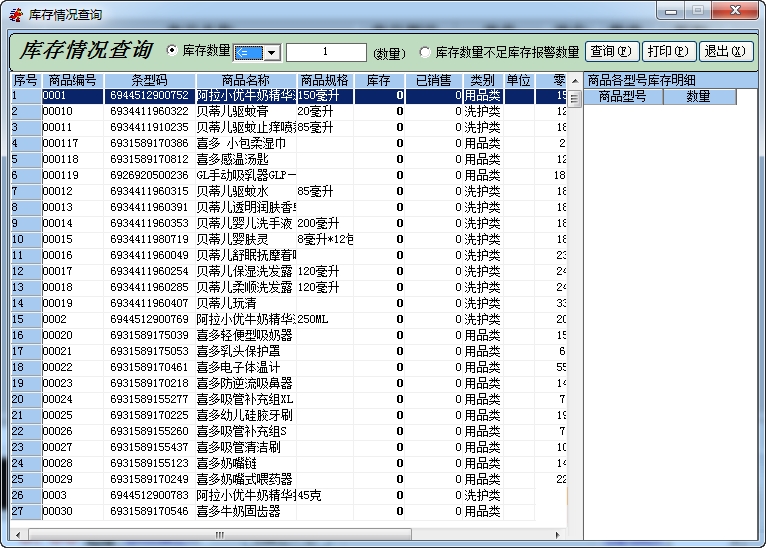Select the row with barcode 6926920500236

[149, 176]
